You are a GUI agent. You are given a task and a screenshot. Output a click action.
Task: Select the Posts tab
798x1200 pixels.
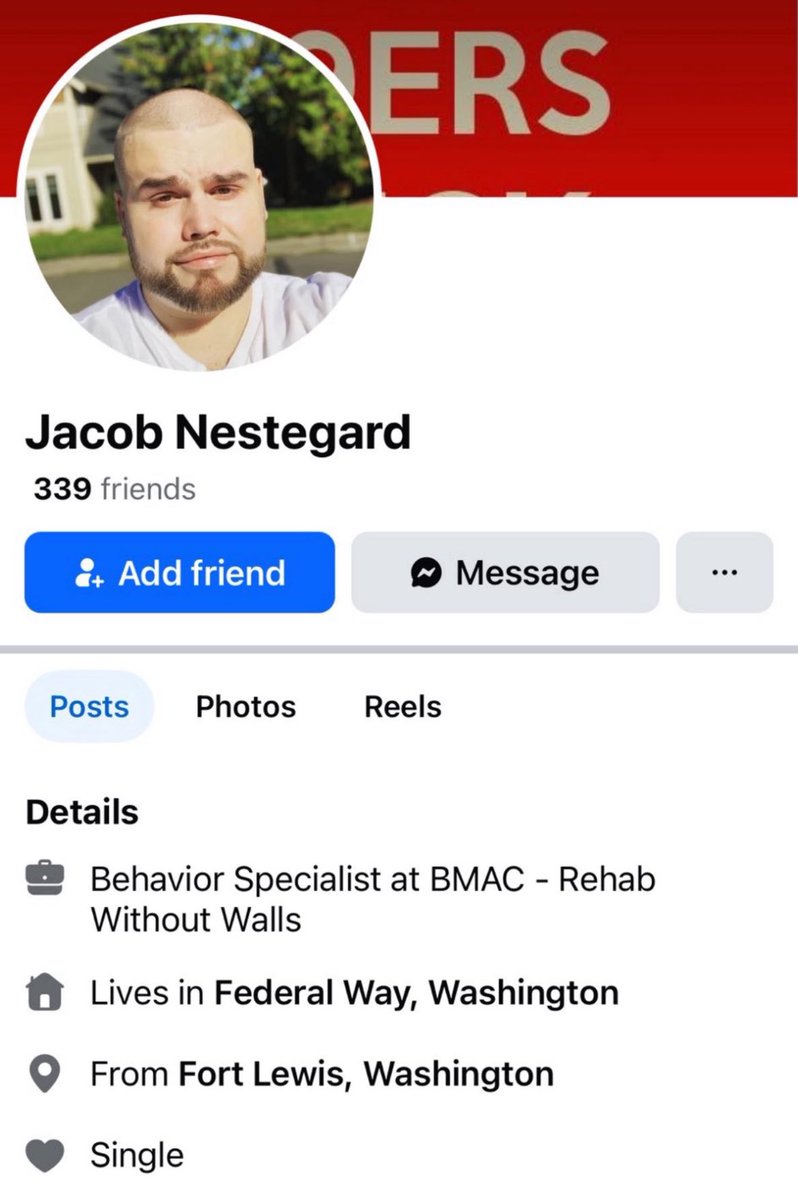point(89,707)
